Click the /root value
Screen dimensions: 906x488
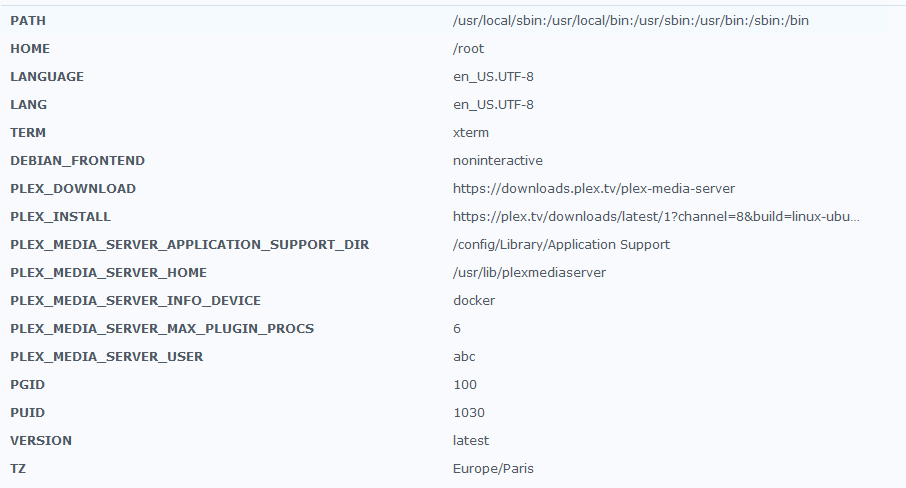pyautogui.click(x=468, y=49)
